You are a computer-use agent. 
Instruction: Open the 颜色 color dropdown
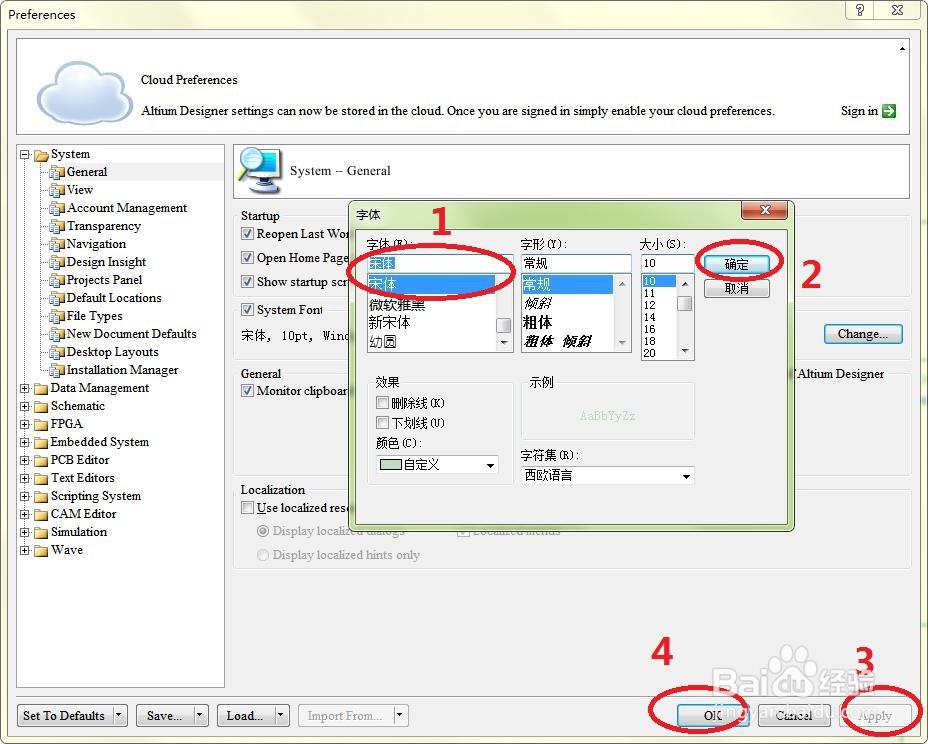[x=490, y=465]
